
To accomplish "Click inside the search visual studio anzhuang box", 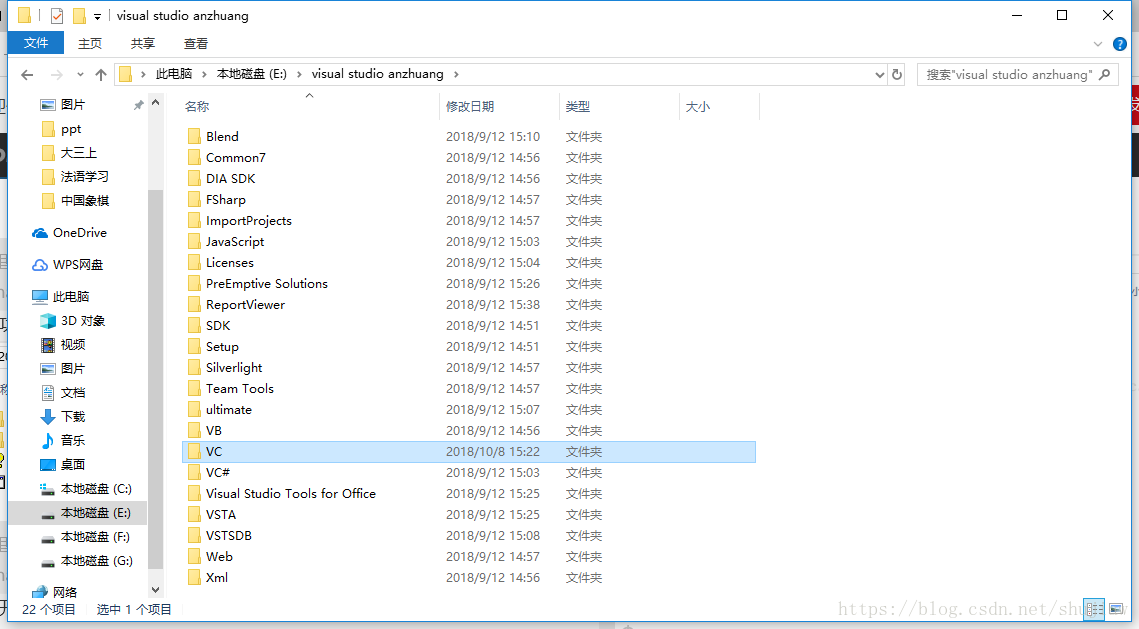I will [1010, 75].
